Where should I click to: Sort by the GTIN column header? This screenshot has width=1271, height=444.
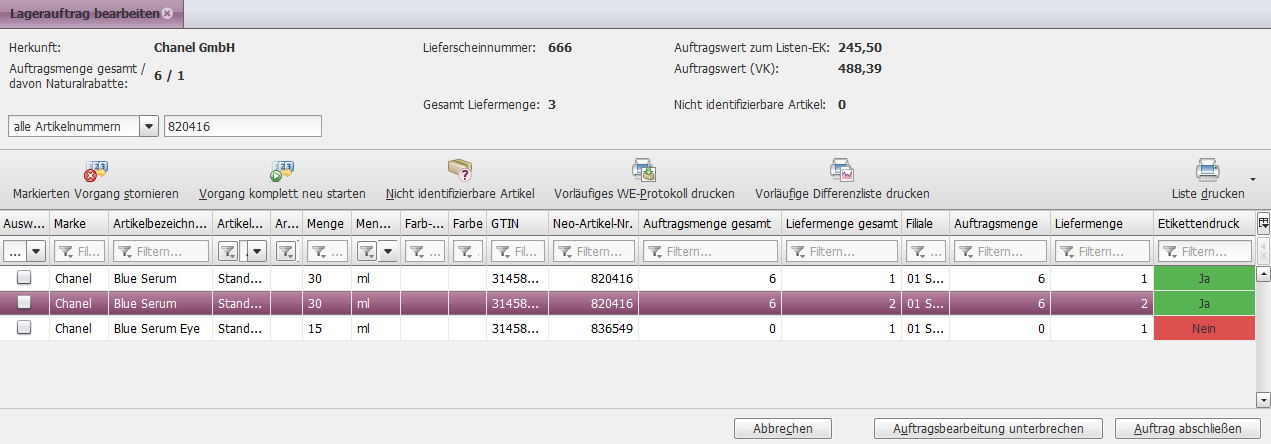tap(517, 223)
